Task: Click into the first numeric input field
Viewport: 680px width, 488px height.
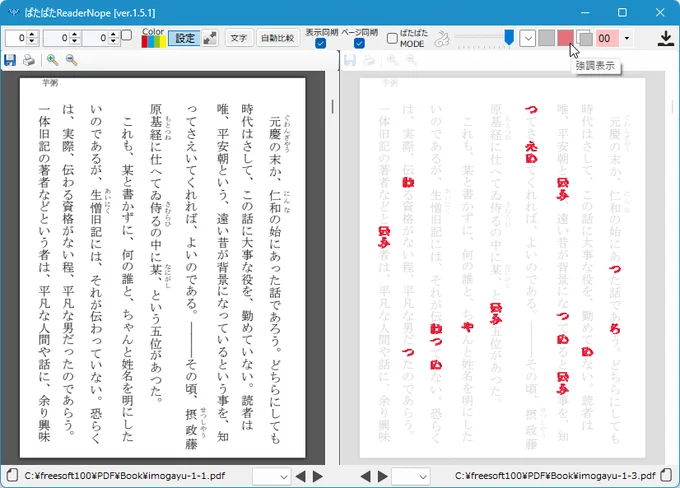Action: click(x=16, y=38)
